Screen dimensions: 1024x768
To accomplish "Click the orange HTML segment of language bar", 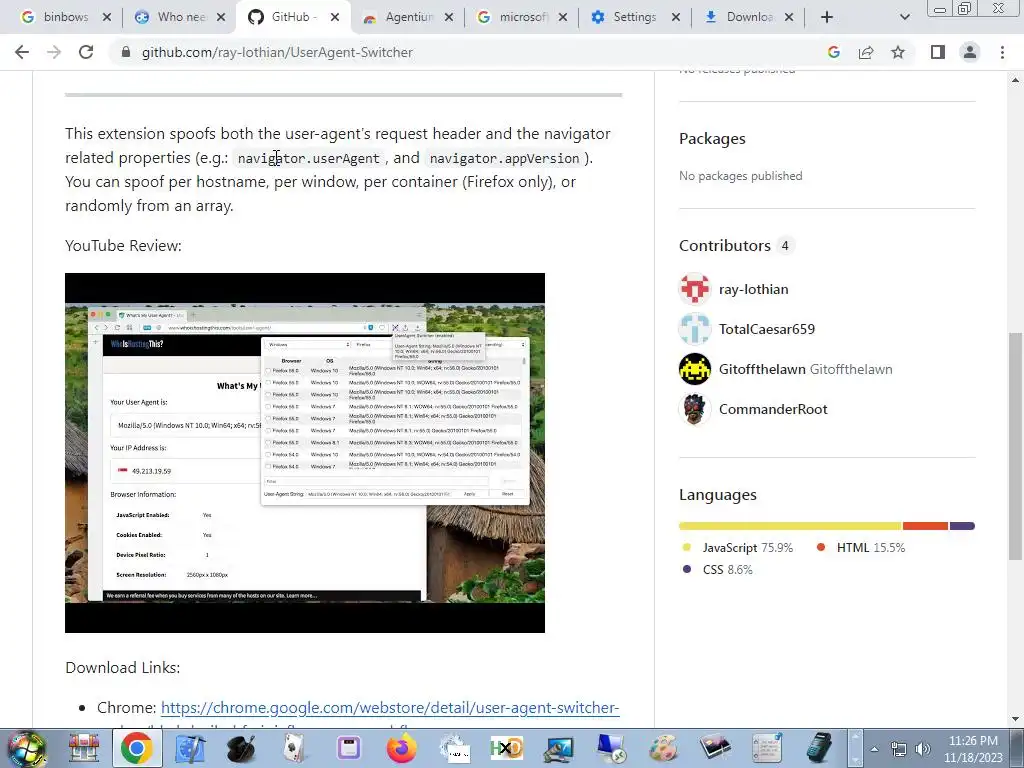I will click(925, 526).
